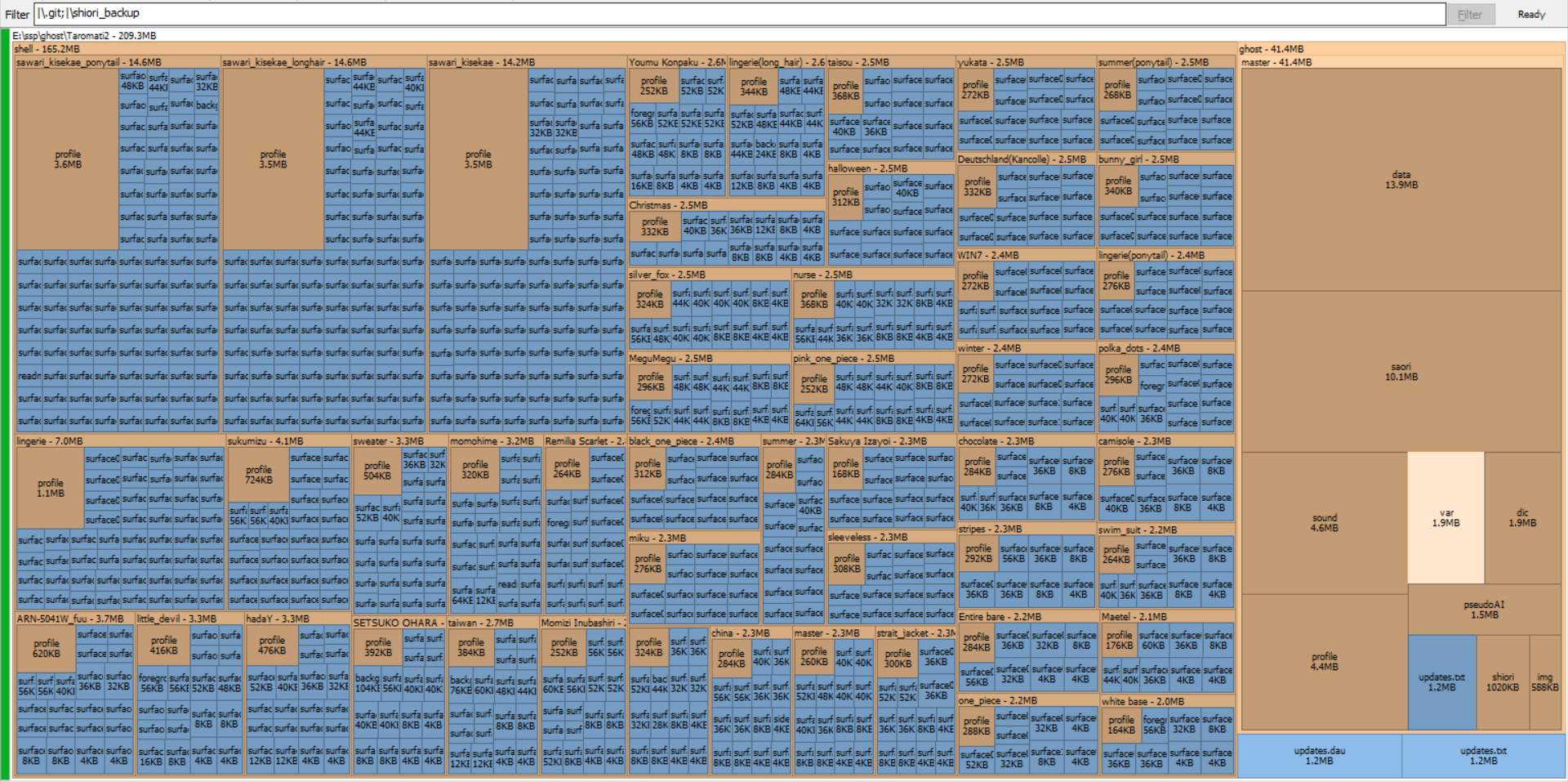This screenshot has width=1568, height=782.
Task: Click the img 588KB block
Action: coord(1544,682)
